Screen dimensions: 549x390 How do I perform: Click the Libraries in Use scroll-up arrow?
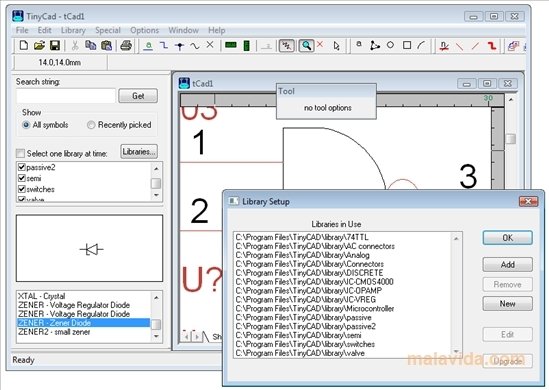click(456, 239)
